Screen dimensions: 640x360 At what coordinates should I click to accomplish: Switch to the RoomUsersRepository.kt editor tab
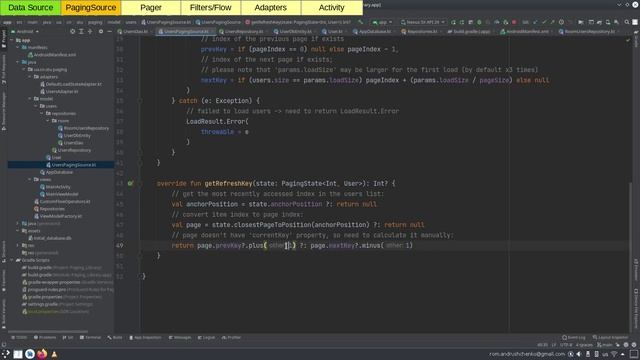pyautogui.click(x=589, y=31)
